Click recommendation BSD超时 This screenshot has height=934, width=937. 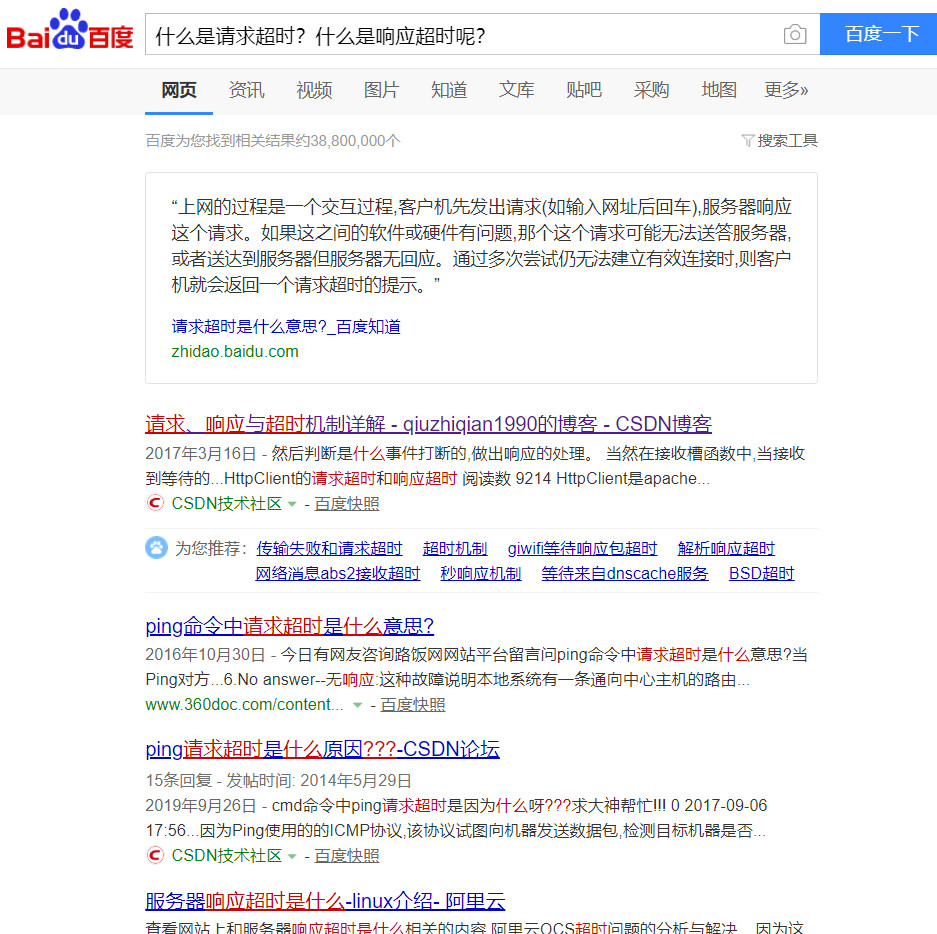coord(761,573)
